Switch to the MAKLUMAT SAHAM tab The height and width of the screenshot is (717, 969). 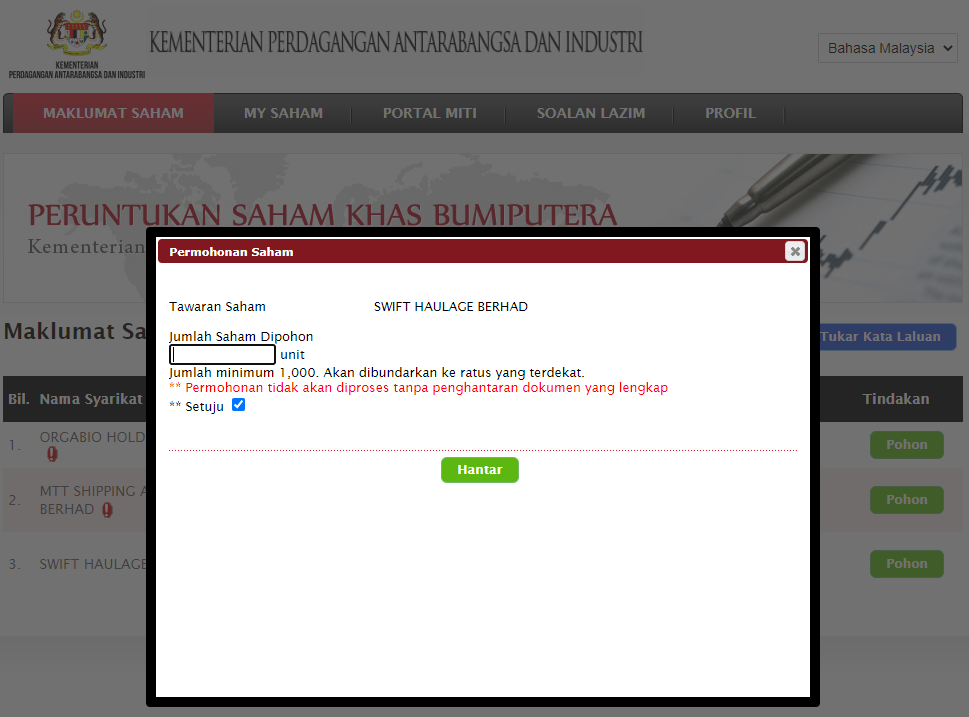tap(113, 113)
